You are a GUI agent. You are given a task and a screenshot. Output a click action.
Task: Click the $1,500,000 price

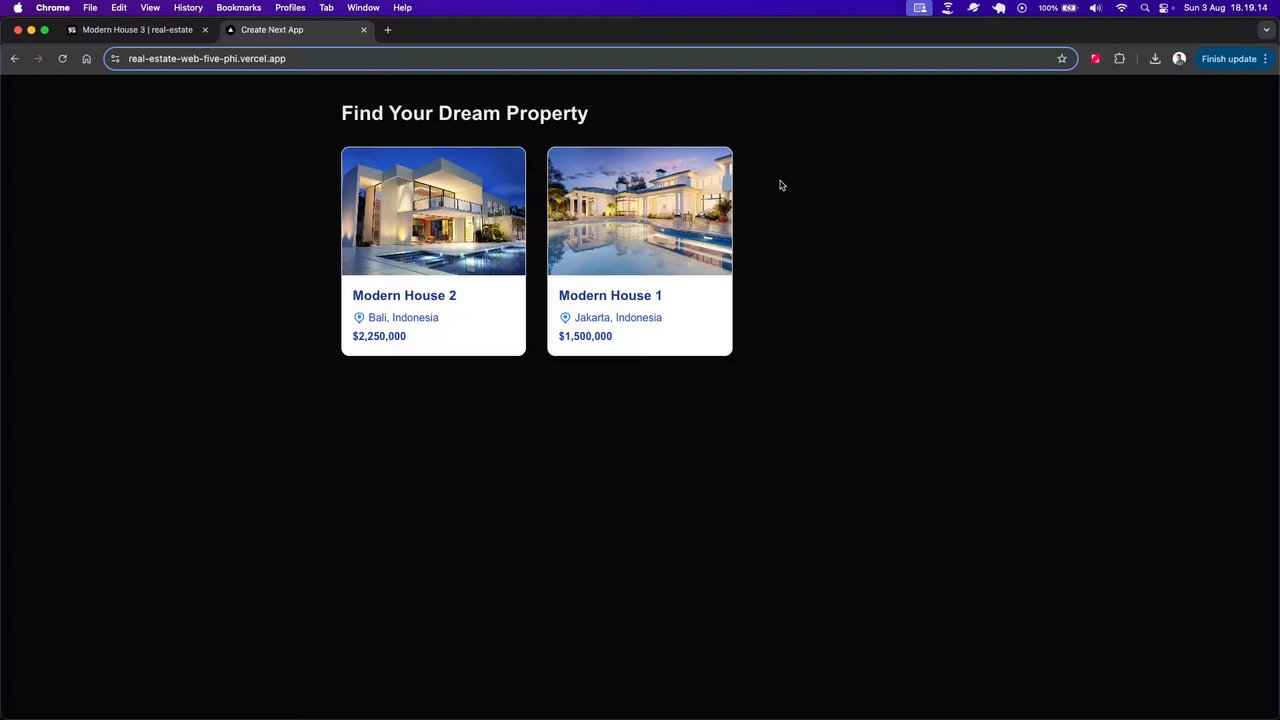[585, 336]
